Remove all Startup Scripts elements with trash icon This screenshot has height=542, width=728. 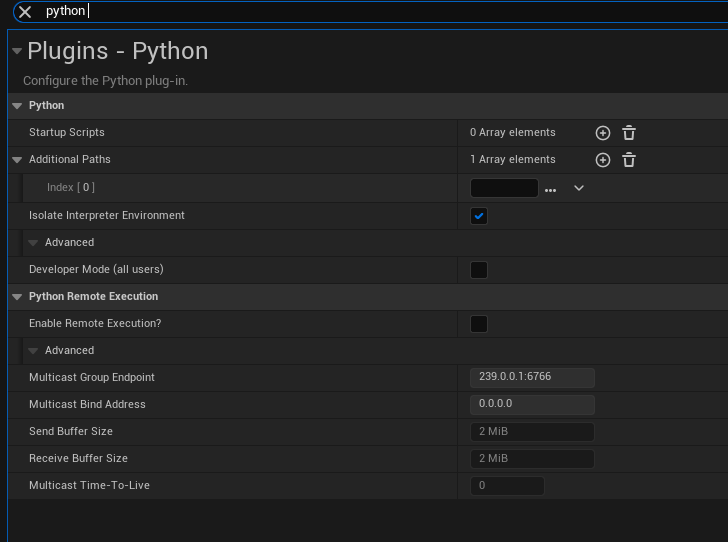[x=629, y=133]
